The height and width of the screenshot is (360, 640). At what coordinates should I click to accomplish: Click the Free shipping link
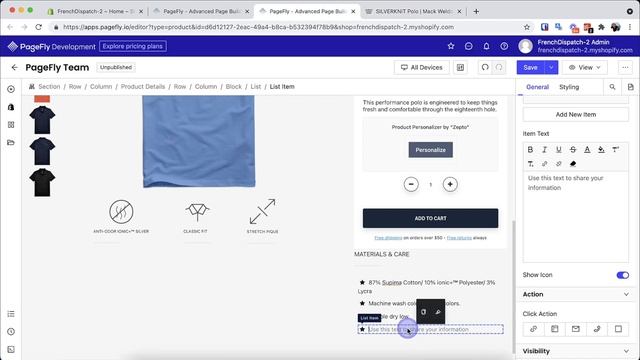(388, 238)
